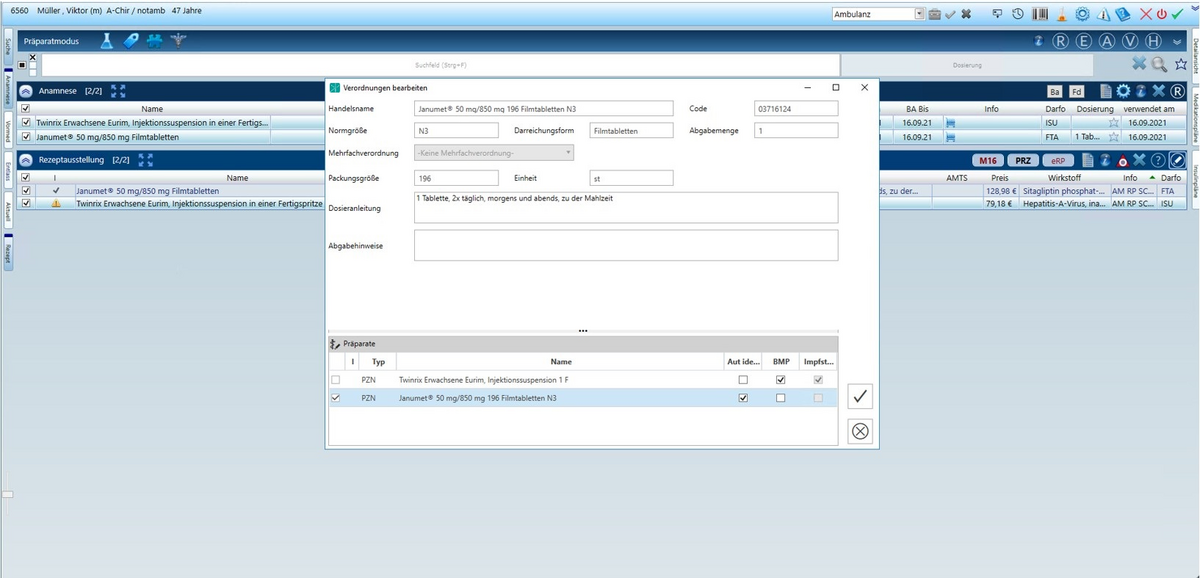Uncheck the Aut idem box for Janumet
The height and width of the screenshot is (578, 1200).
click(x=742, y=398)
